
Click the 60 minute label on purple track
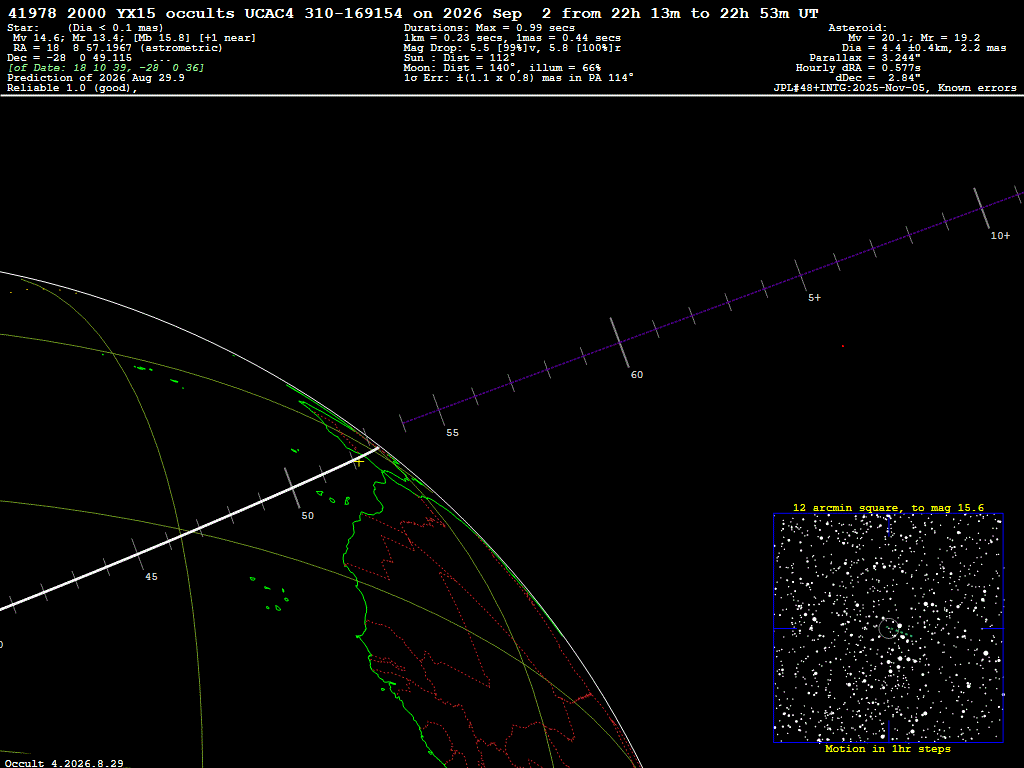[x=637, y=375]
